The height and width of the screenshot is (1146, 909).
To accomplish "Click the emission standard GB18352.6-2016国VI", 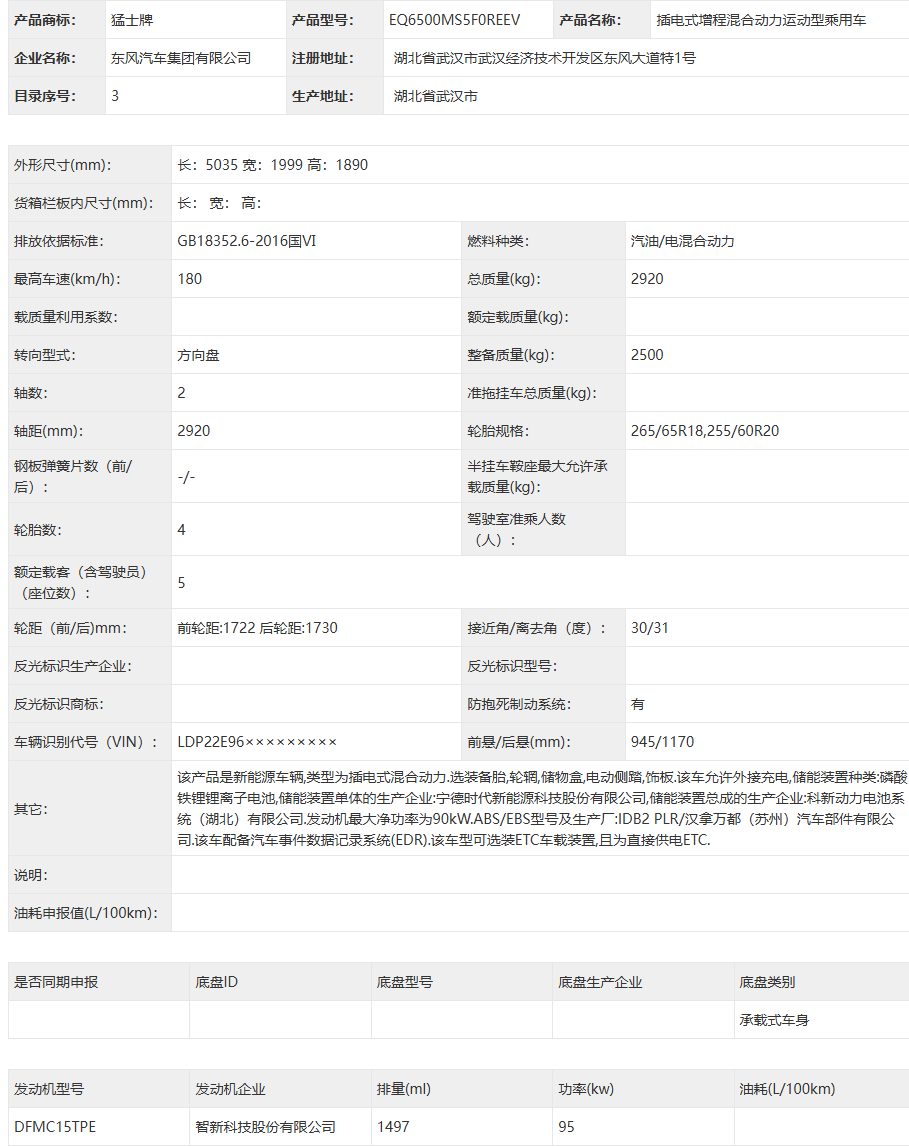I will point(247,241).
